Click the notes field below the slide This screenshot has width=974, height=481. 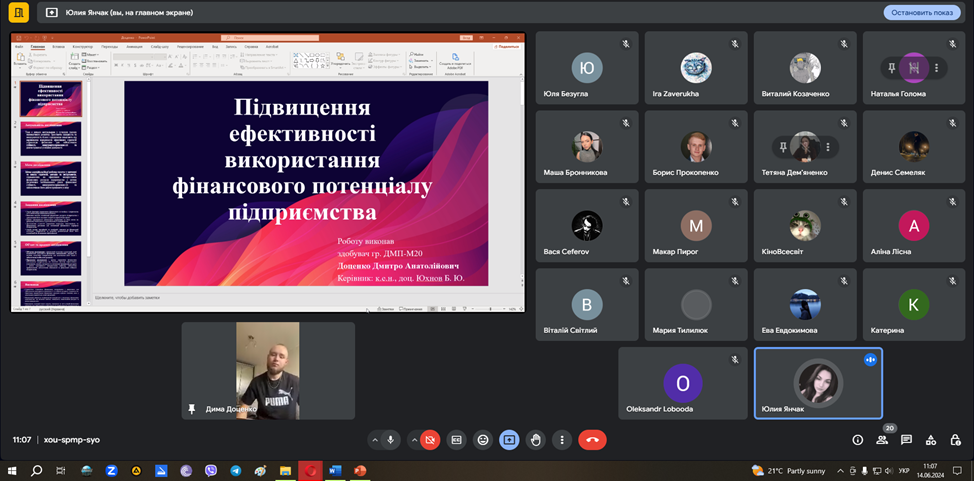[307, 298]
